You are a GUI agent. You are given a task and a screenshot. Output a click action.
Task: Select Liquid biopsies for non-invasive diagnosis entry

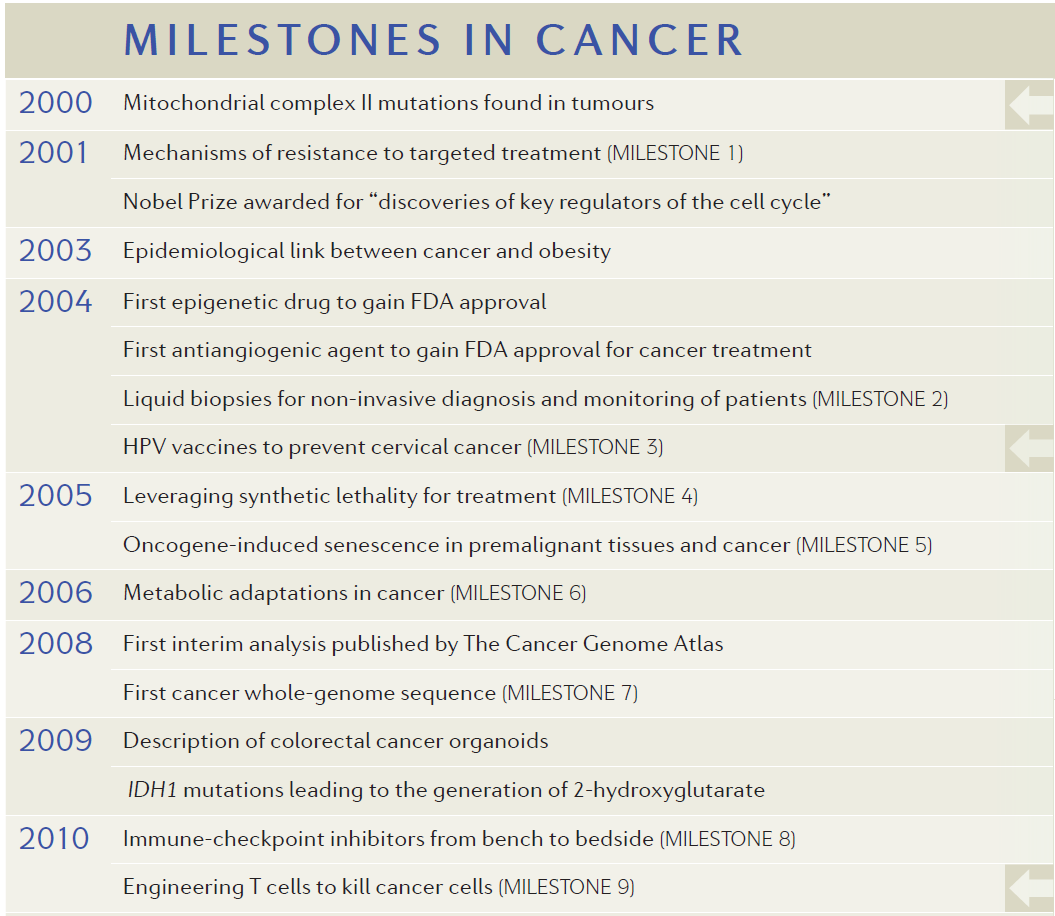pyautogui.click(x=536, y=399)
